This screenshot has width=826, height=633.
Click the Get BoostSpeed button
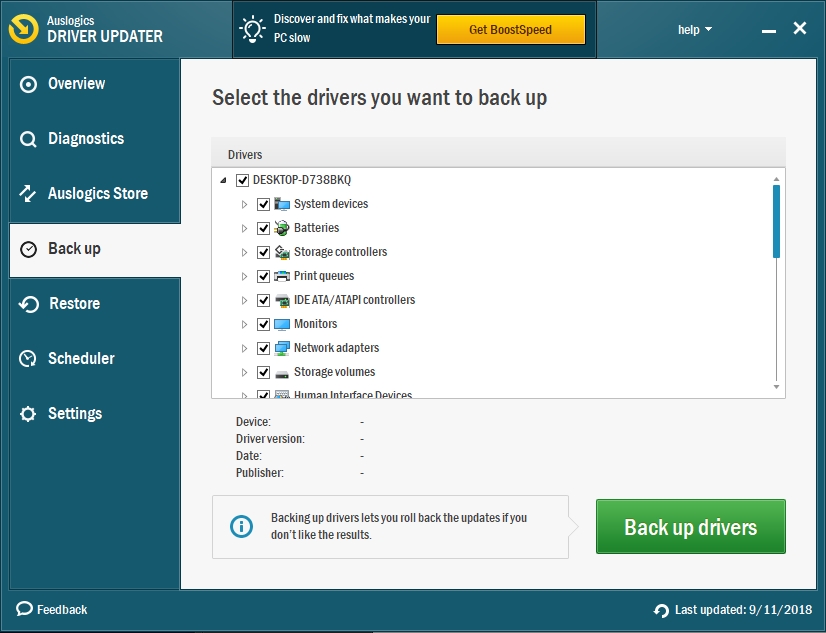(x=511, y=30)
